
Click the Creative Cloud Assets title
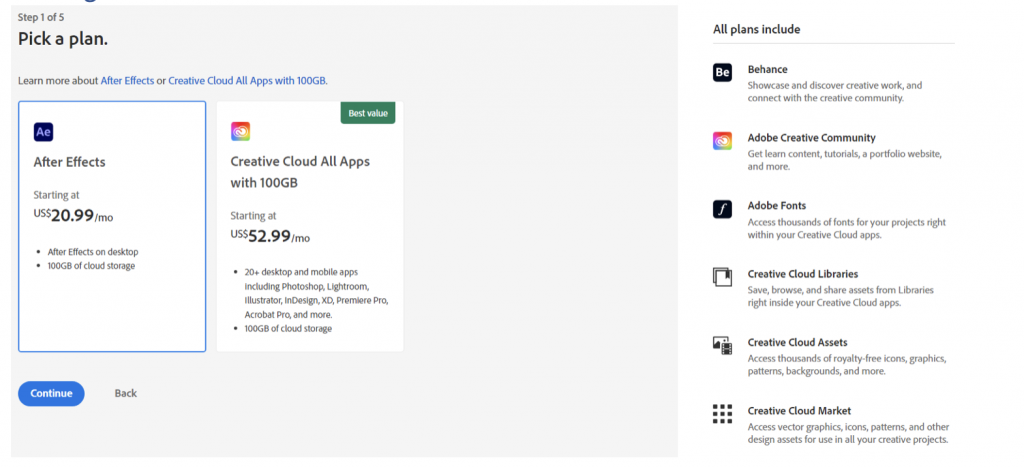(x=797, y=342)
